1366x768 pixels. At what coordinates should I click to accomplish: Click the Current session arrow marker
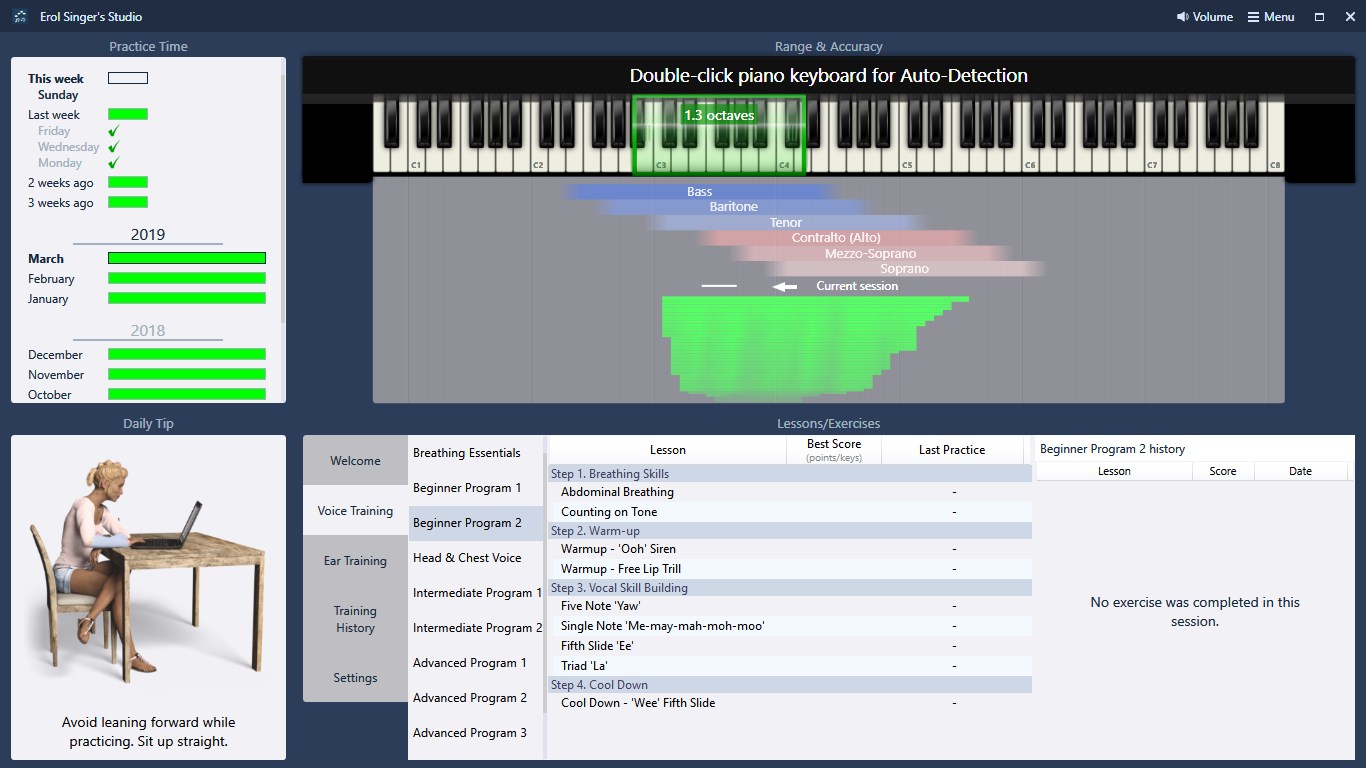coord(785,286)
